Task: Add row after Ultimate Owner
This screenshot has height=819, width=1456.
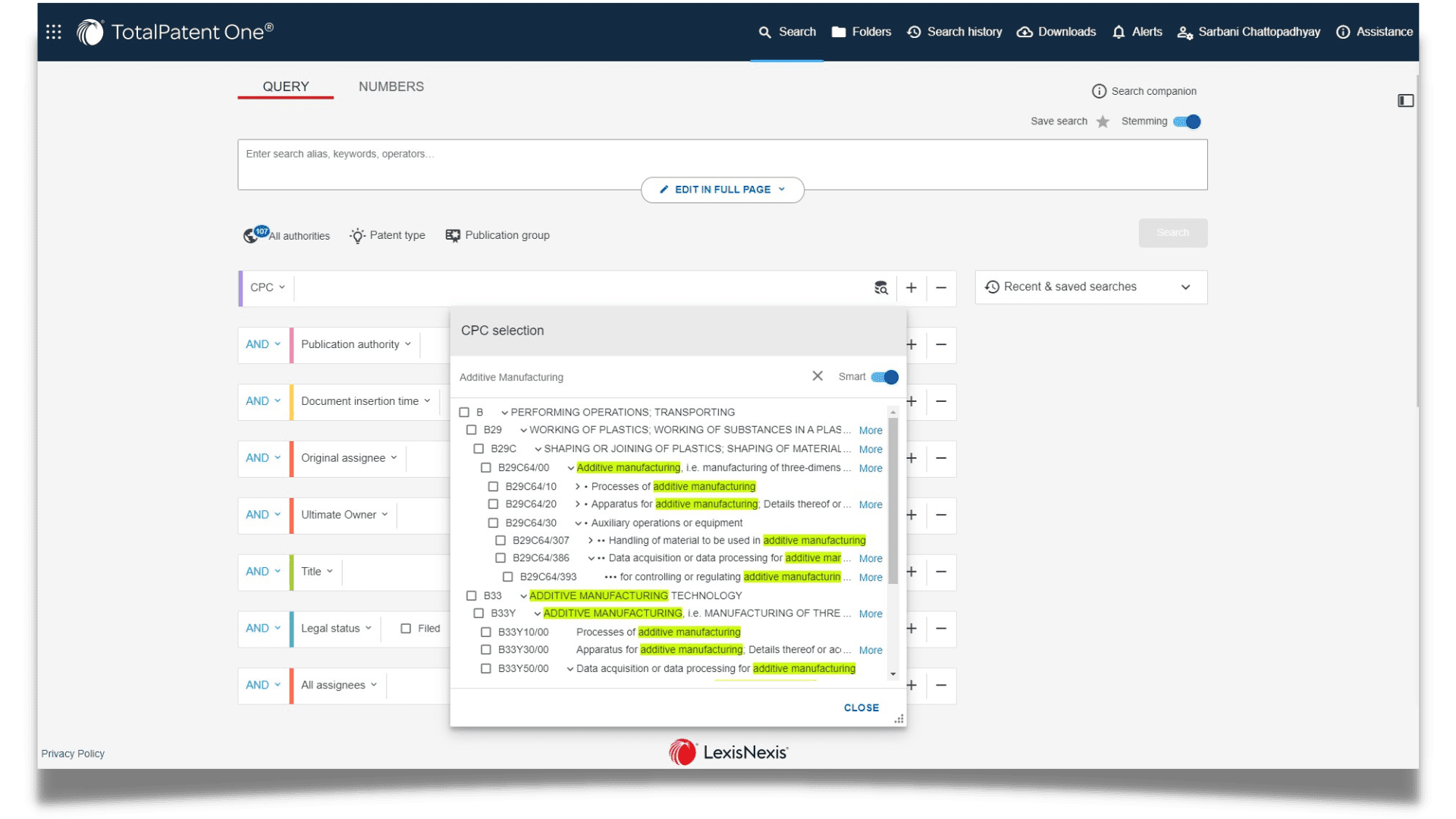Action: [x=912, y=515]
